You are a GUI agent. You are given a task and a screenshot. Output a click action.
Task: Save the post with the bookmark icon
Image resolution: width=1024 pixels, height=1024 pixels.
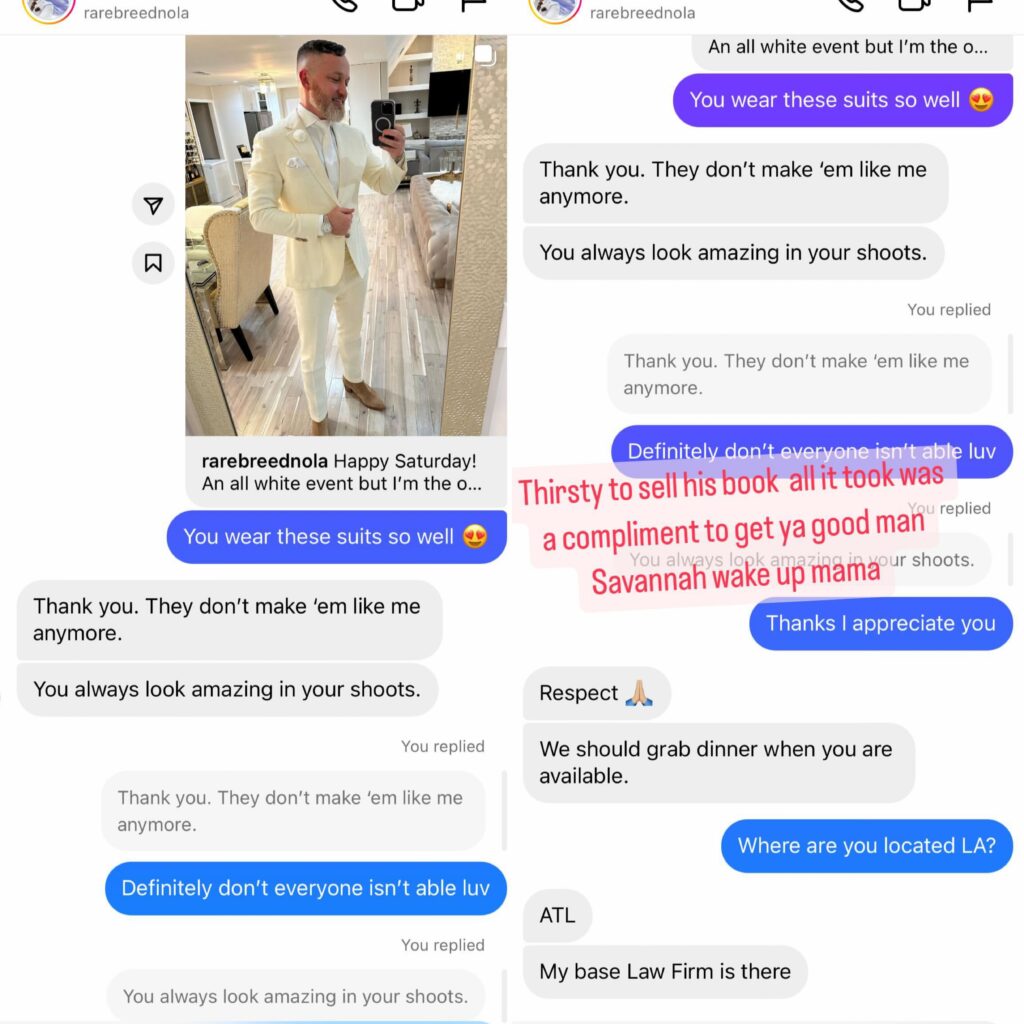click(153, 263)
